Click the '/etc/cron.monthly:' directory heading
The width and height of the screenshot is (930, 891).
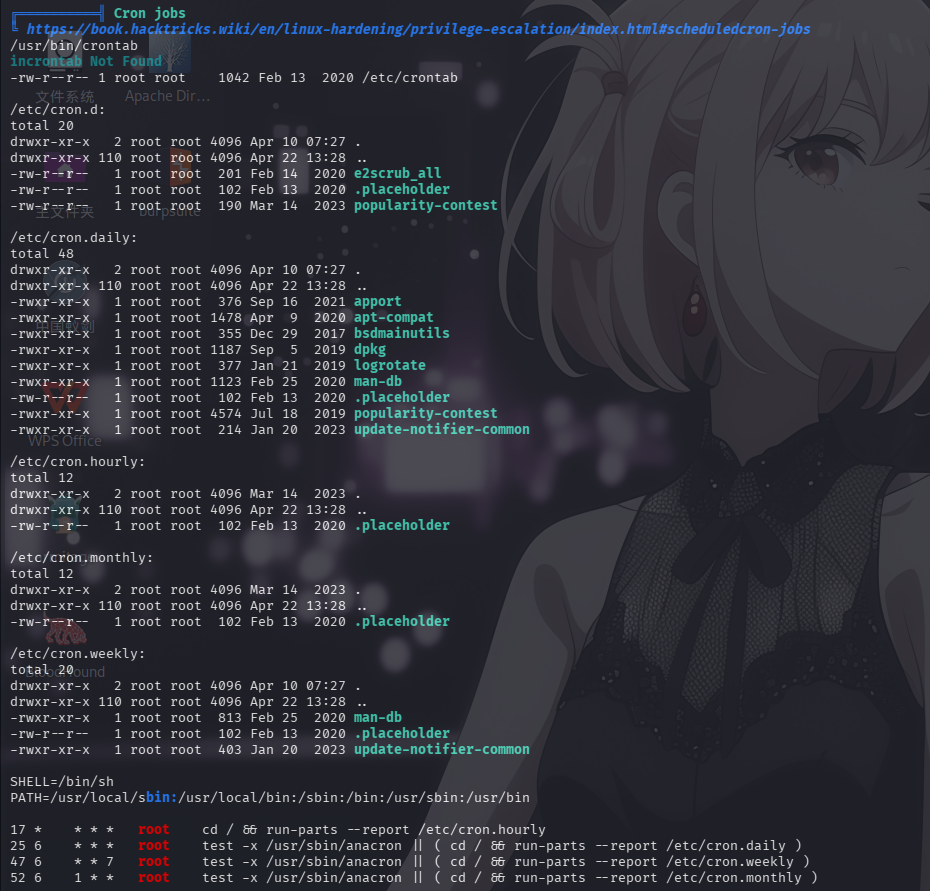(81, 558)
